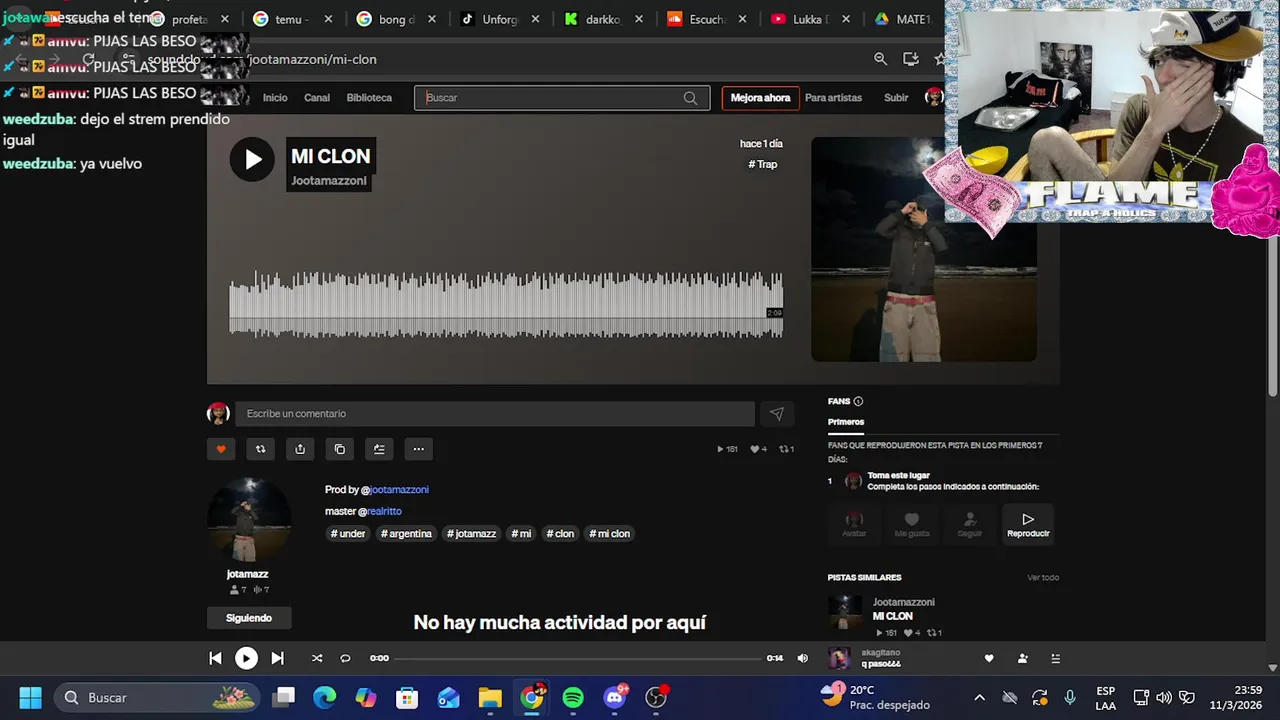The width and height of the screenshot is (1280, 720).
Task: Play the MI CLON track with the big play button
Action: coord(252,159)
